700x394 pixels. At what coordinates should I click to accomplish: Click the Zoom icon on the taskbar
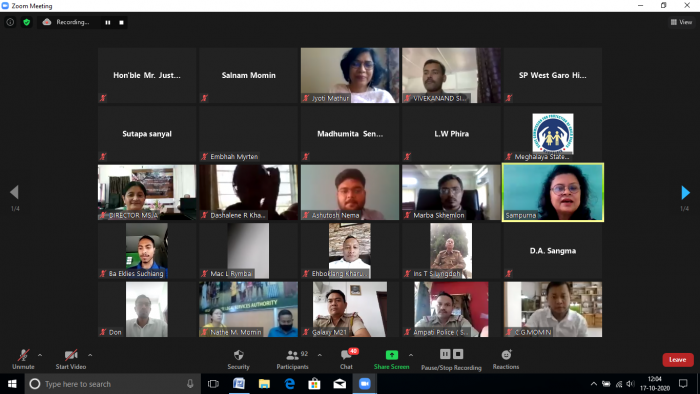pos(365,384)
